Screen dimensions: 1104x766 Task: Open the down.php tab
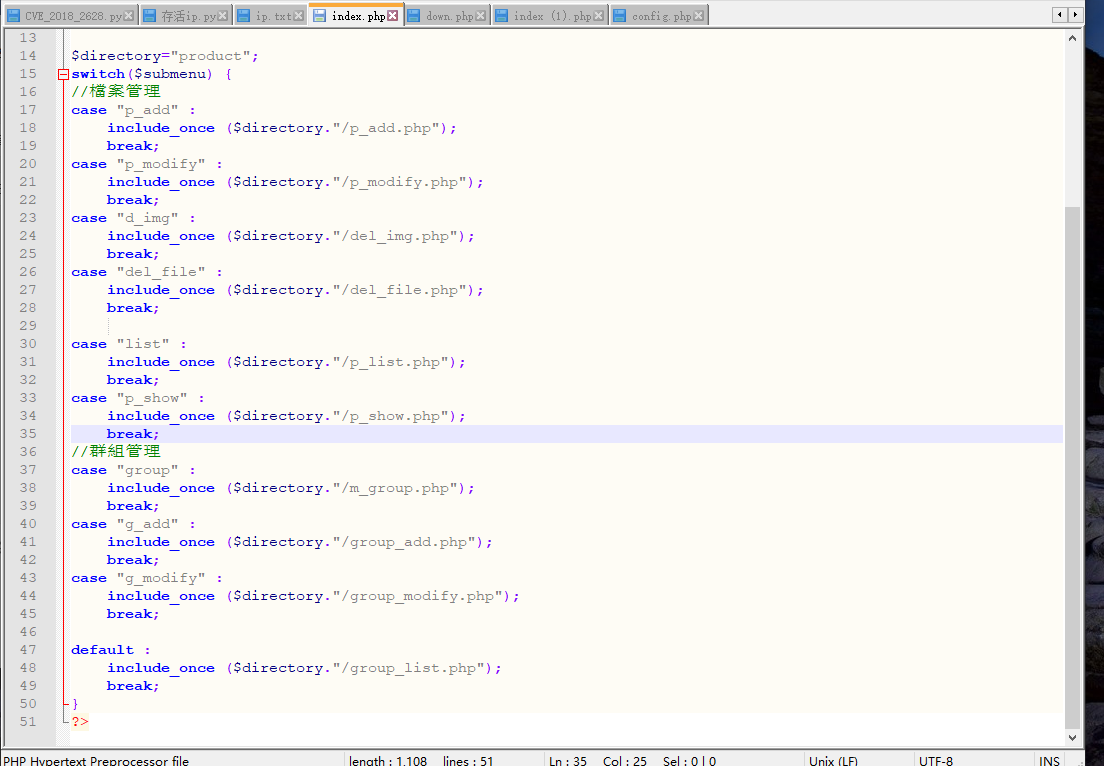(x=448, y=15)
